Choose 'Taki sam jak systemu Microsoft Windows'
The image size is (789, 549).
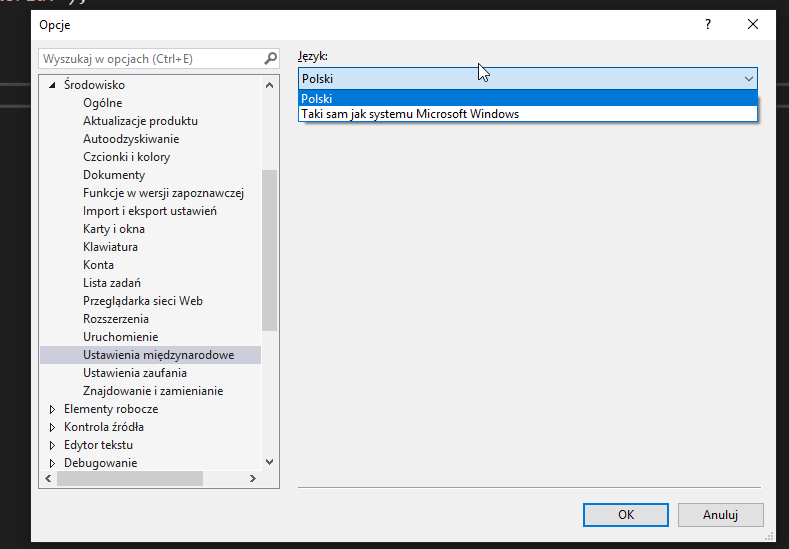528,114
